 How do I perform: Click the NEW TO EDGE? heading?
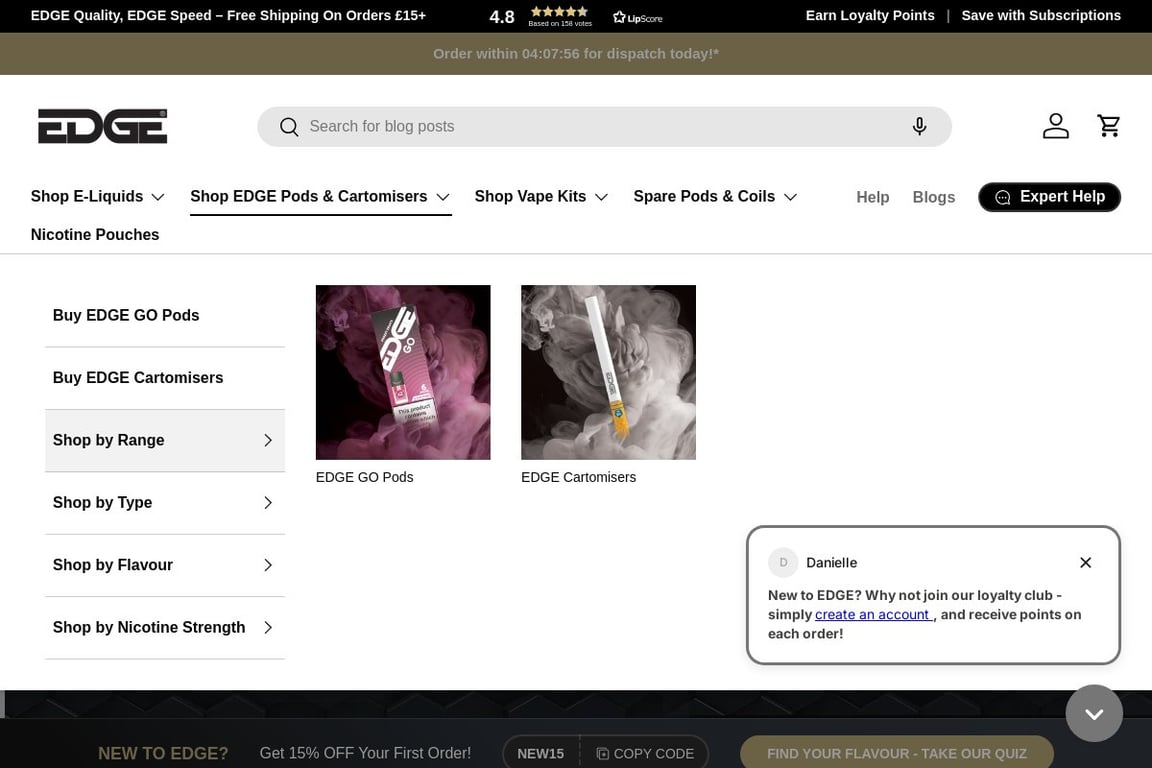[163, 753]
